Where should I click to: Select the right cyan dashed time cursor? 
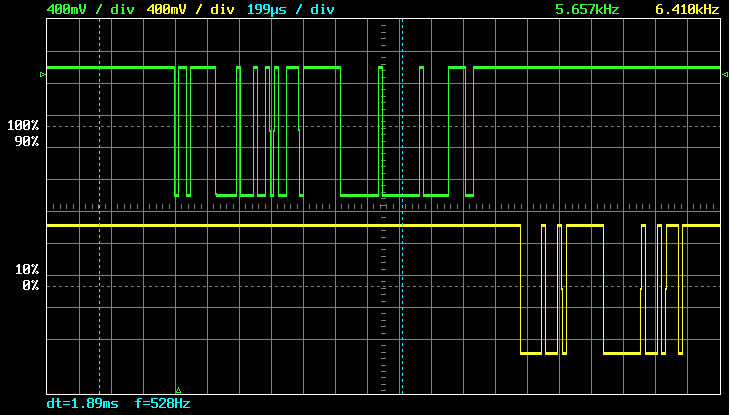coord(402,206)
